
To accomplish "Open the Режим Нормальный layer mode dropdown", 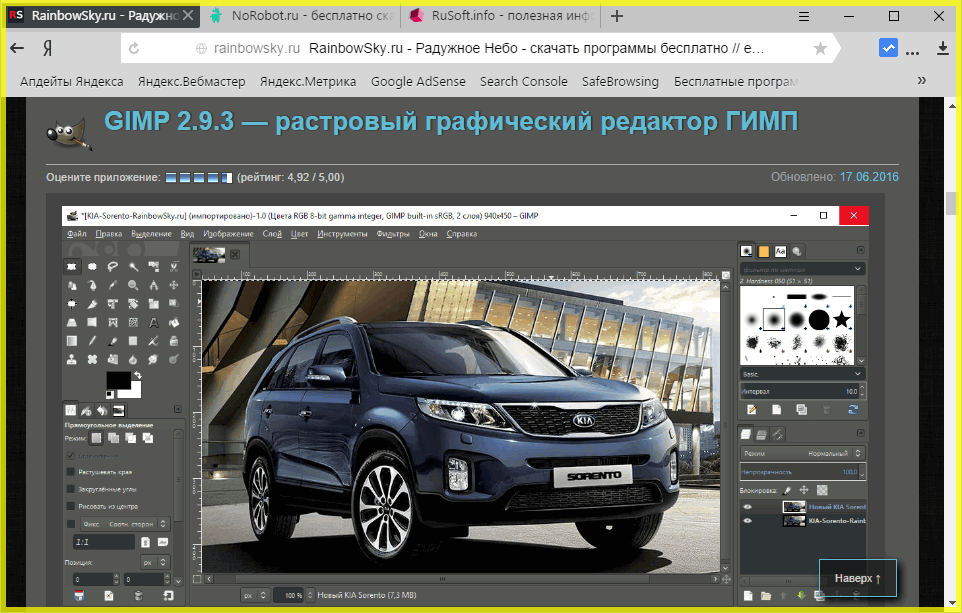I will [x=802, y=453].
